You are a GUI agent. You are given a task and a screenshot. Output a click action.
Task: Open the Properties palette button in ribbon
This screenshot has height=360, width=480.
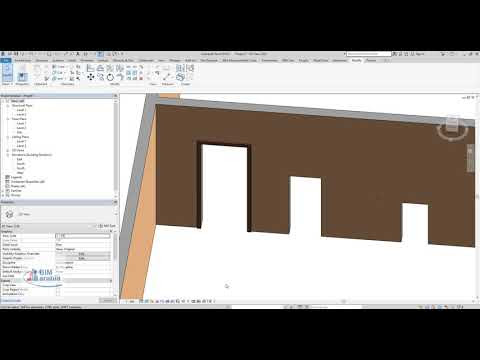pos(22,75)
